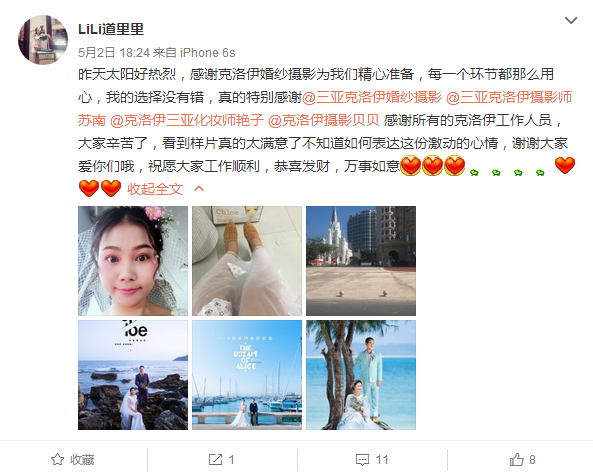This screenshot has height=472, width=593.
Task: Open the LiLi道里里 username link
Action: 111,29
